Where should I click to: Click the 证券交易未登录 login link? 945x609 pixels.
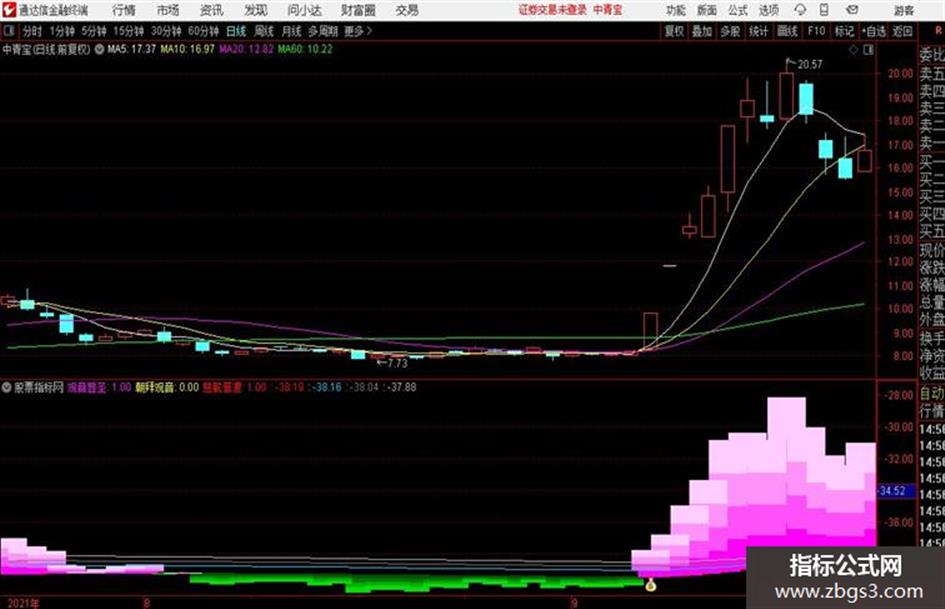tap(553, 10)
